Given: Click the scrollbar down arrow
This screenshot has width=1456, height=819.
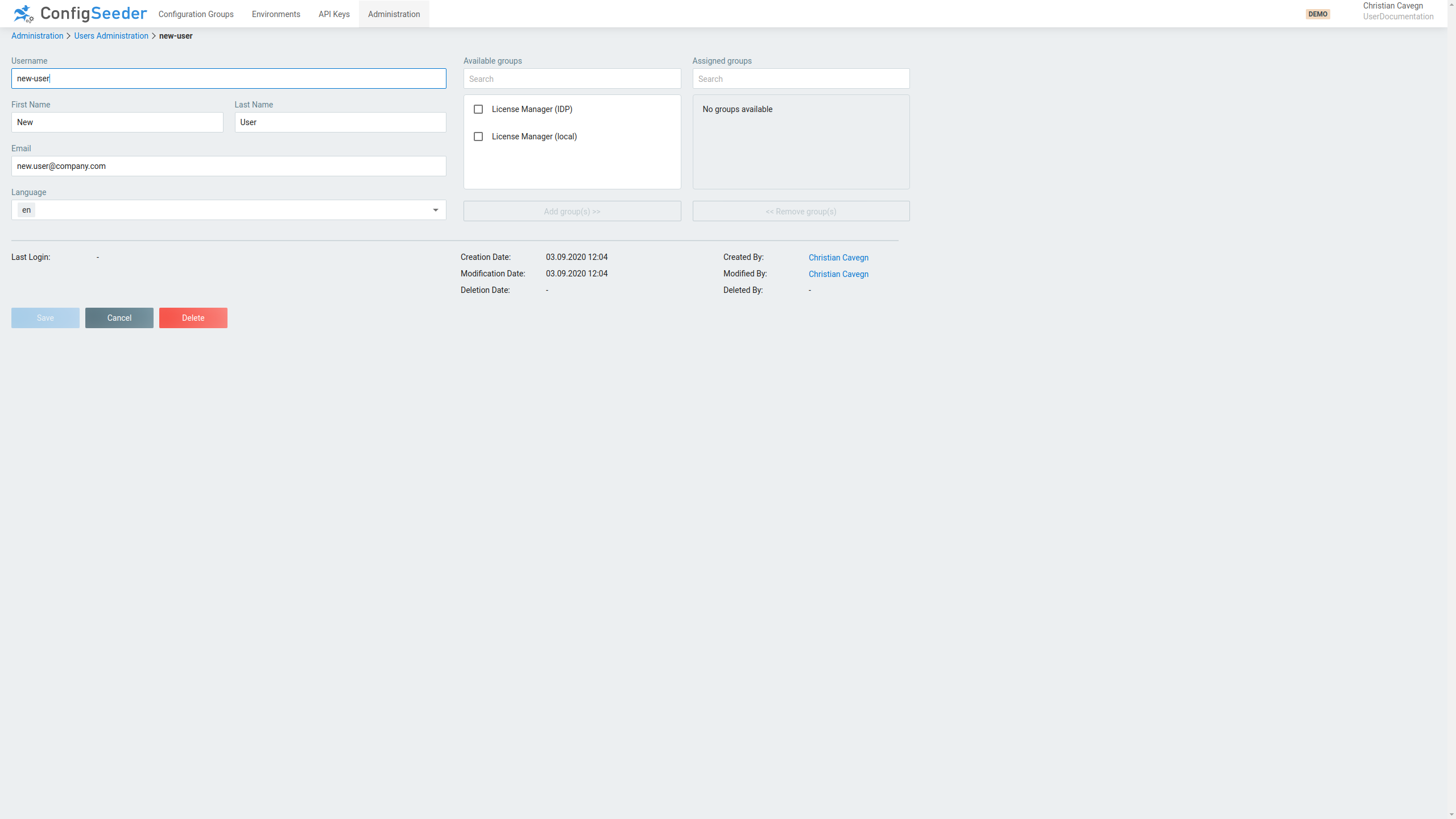Looking at the screenshot, I should (1451, 814).
